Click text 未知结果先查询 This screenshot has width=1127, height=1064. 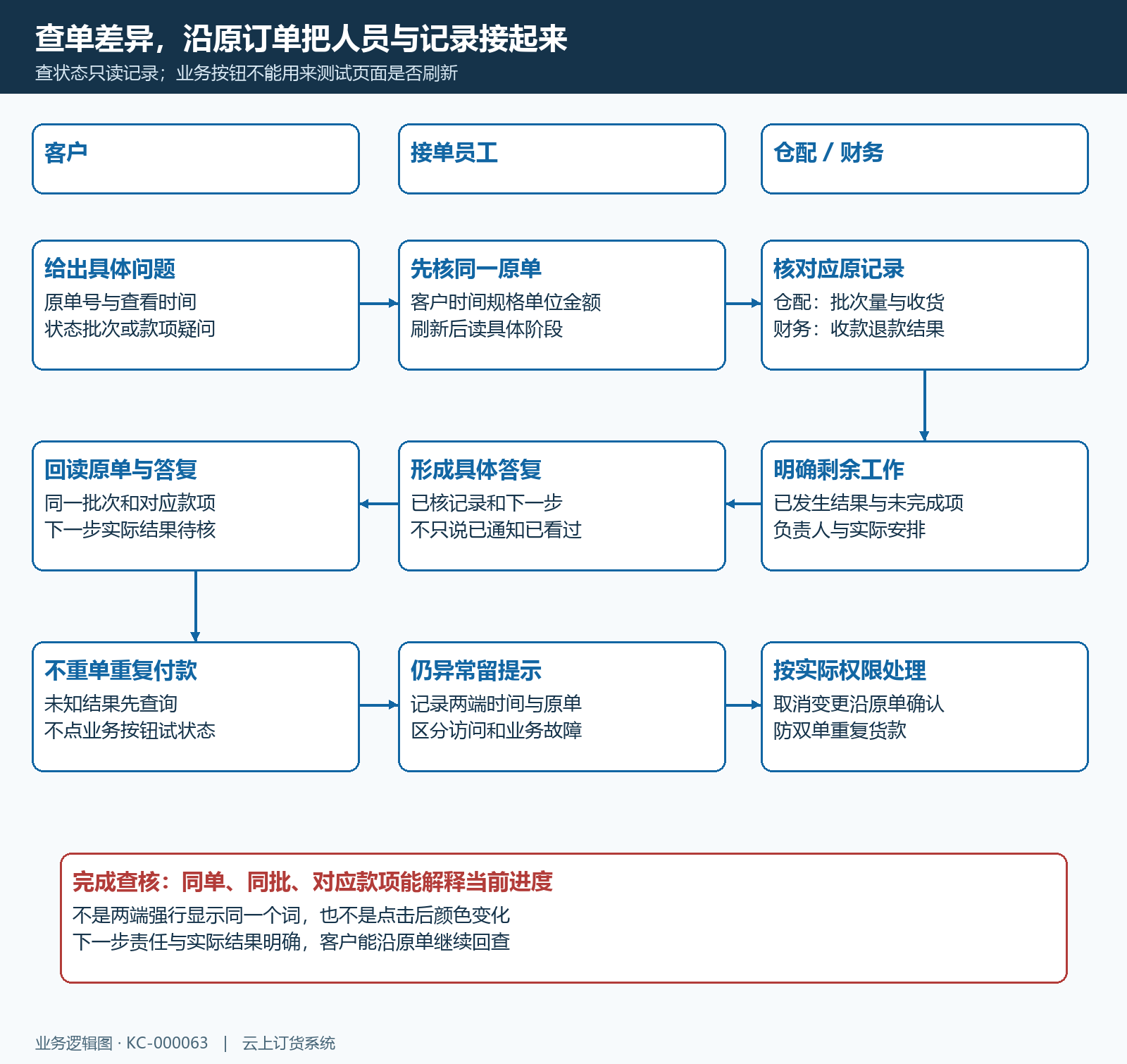point(111,704)
